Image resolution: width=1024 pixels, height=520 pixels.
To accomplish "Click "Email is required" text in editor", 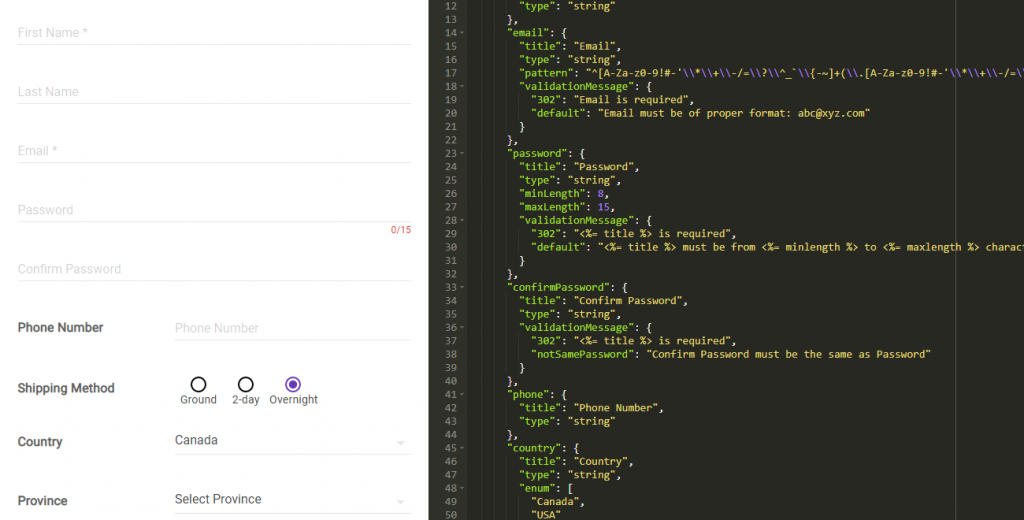I will 631,100.
